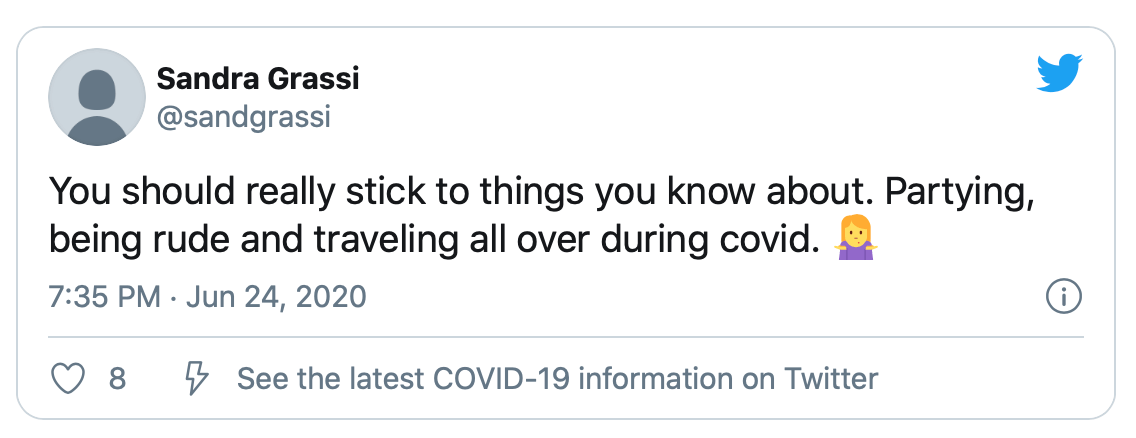The width and height of the screenshot is (1136, 438).
Task: Click the lightning bolt icon
Action: click(x=197, y=379)
